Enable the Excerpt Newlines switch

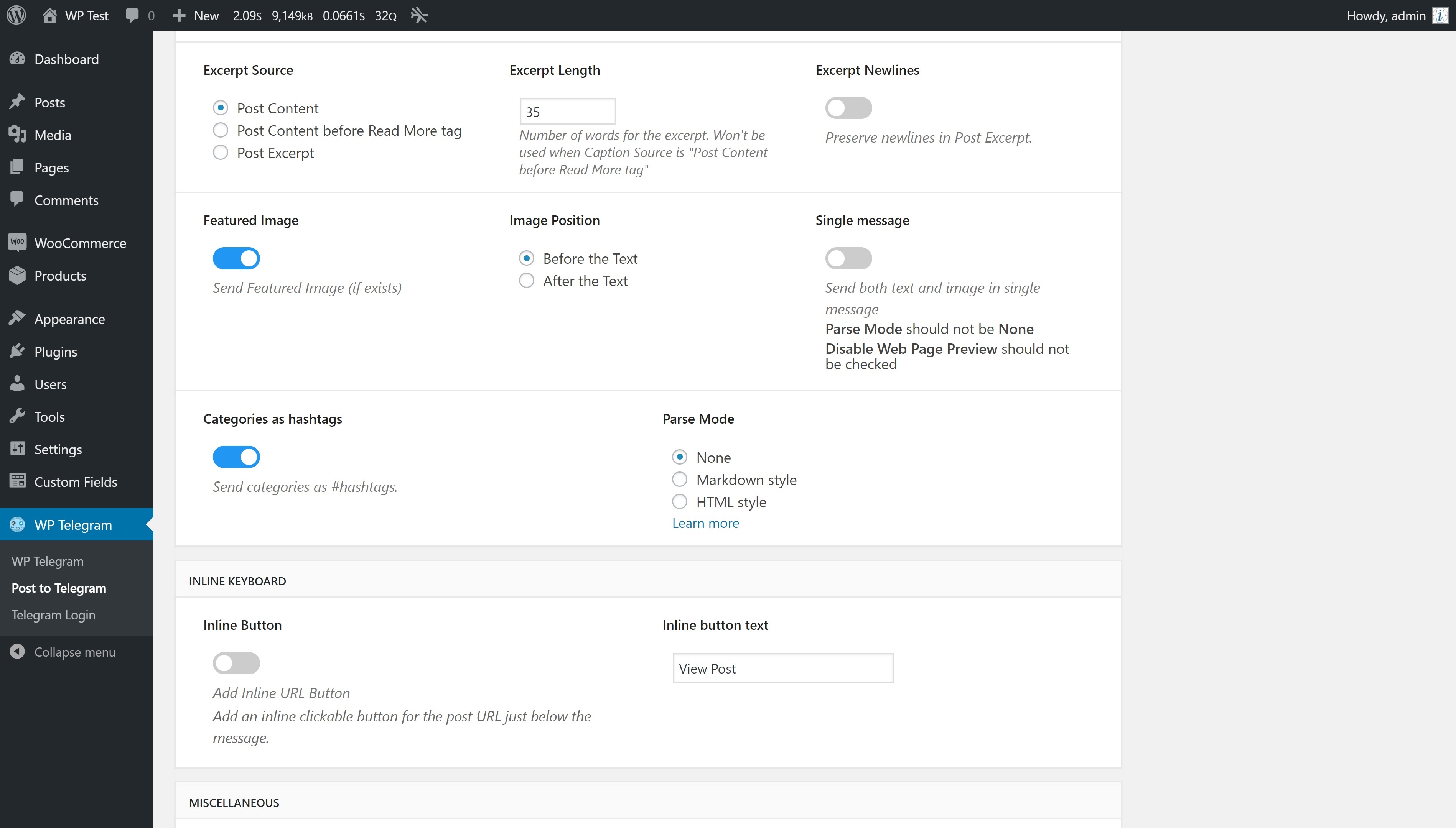[848, 108]
